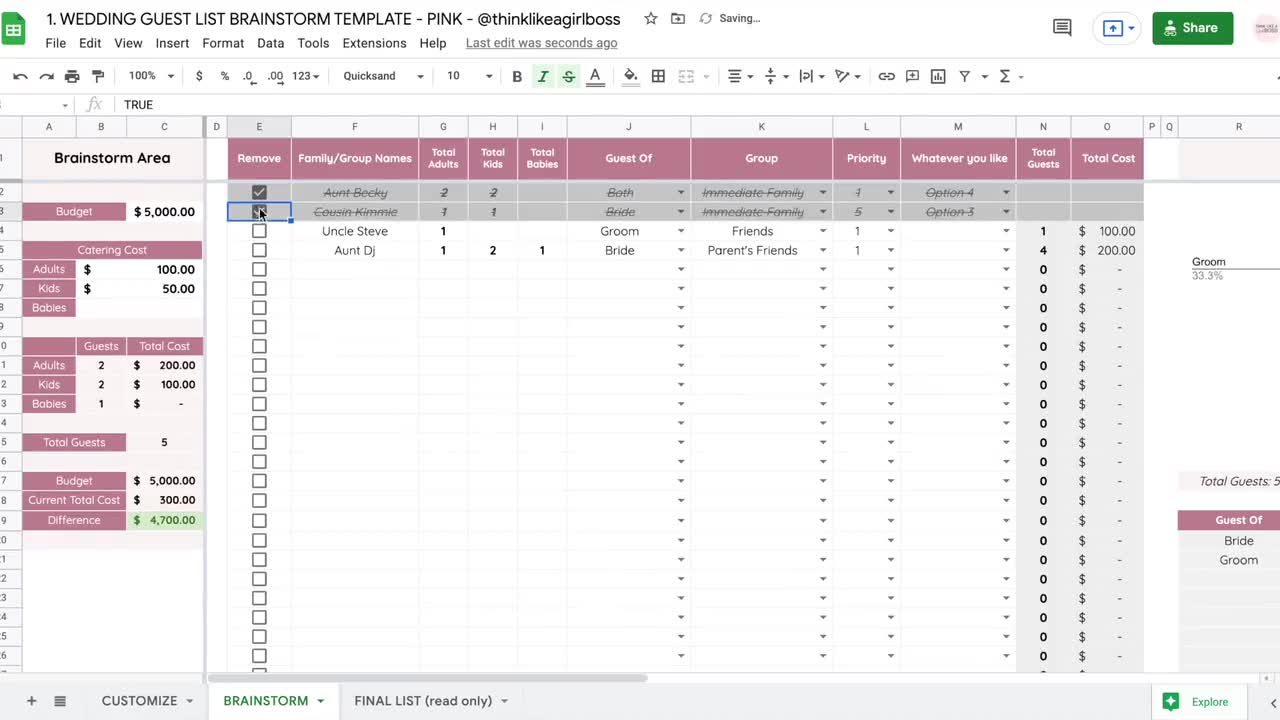Format as percent icon
Viewport: 1280px width, 720px height.
[224, 76]
